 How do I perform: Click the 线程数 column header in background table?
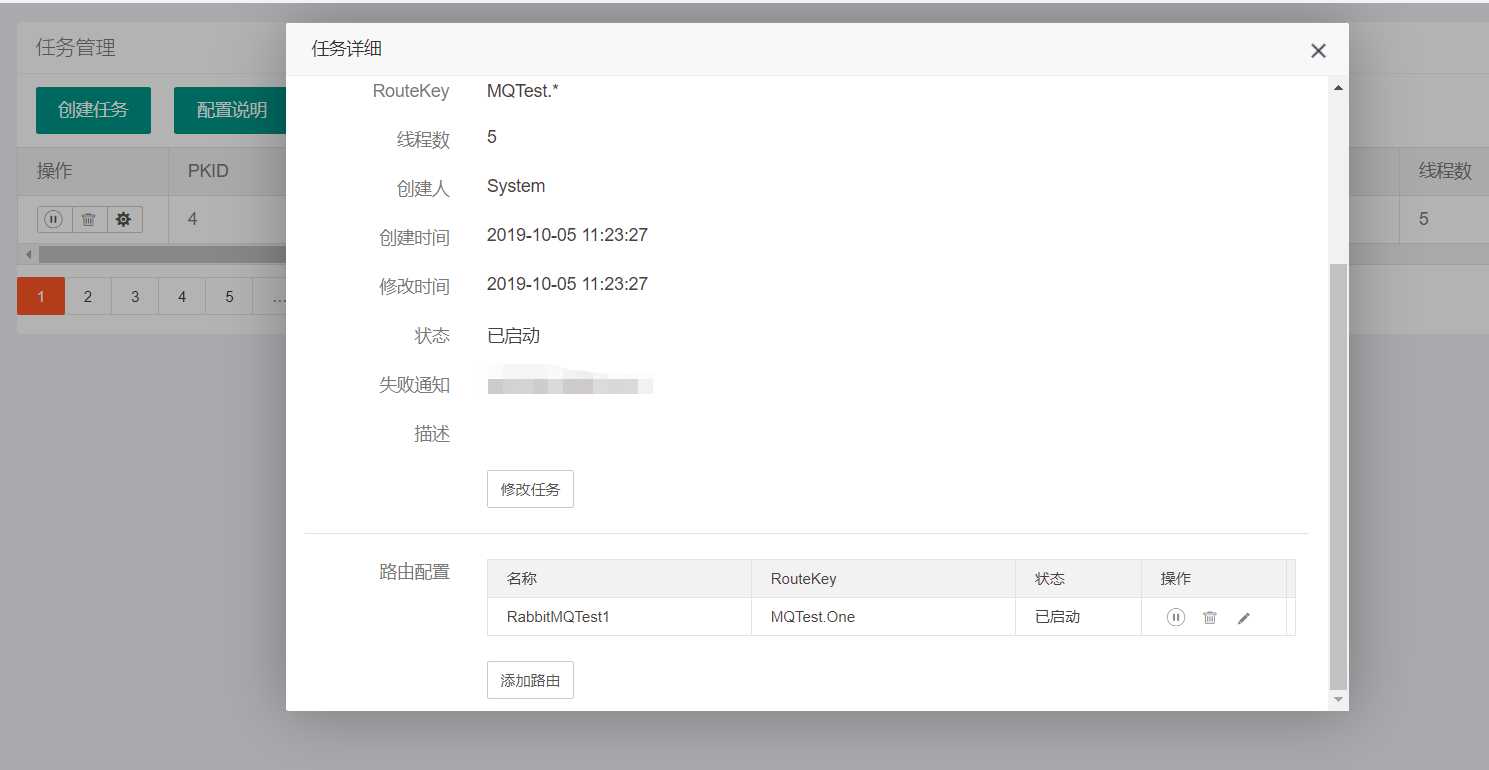click(1445, 171)
